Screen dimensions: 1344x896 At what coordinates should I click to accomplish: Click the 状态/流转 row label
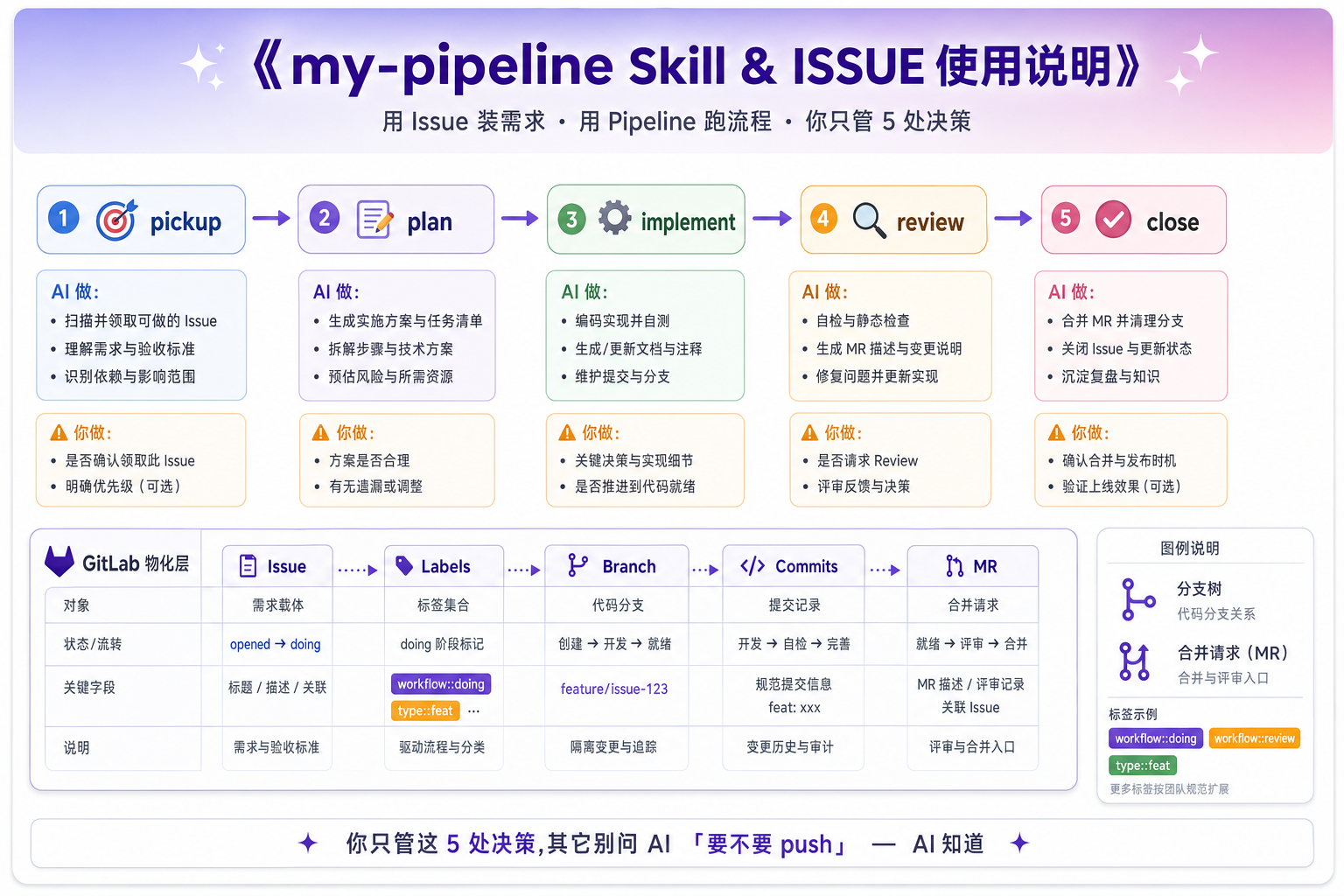click(x=93, y=644)
